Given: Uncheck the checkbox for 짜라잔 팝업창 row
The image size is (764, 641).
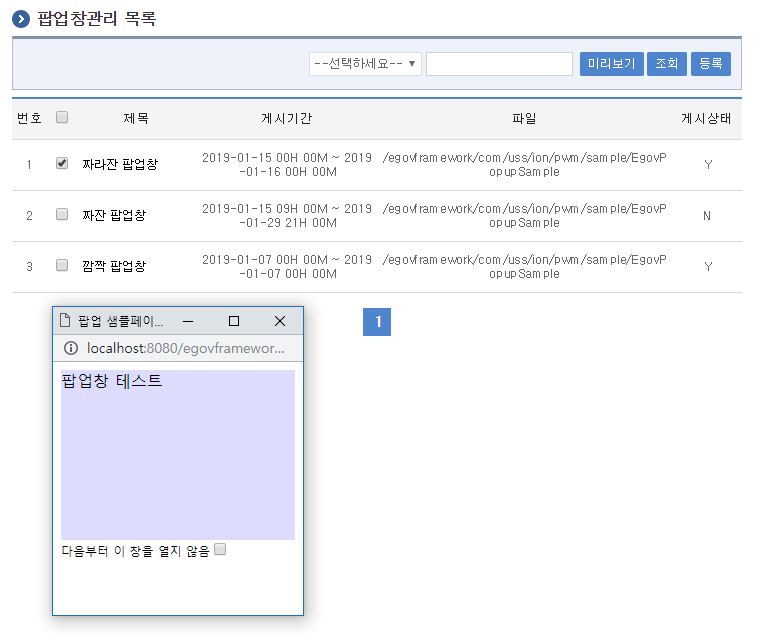Looking at the screenshot, I should (x=62, y=163).
